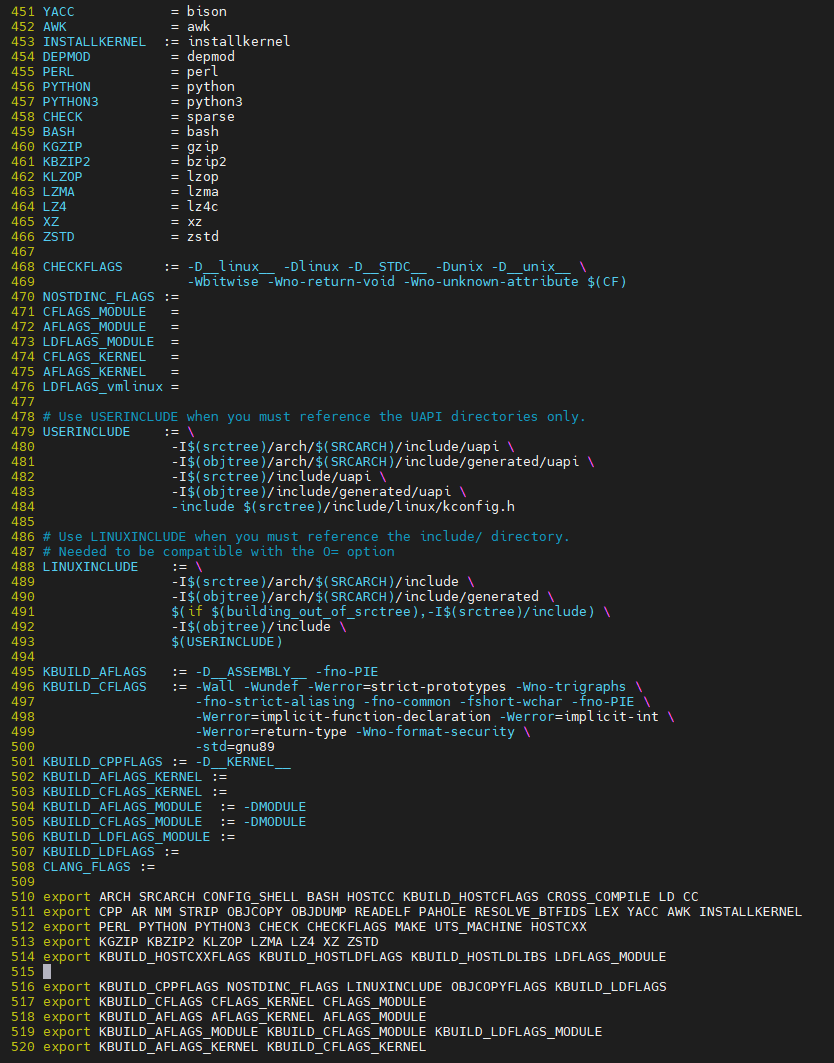834x1063 pixels.
Task: Click CHECKFLAGS on line 468
Action: [x=83, y=266]
